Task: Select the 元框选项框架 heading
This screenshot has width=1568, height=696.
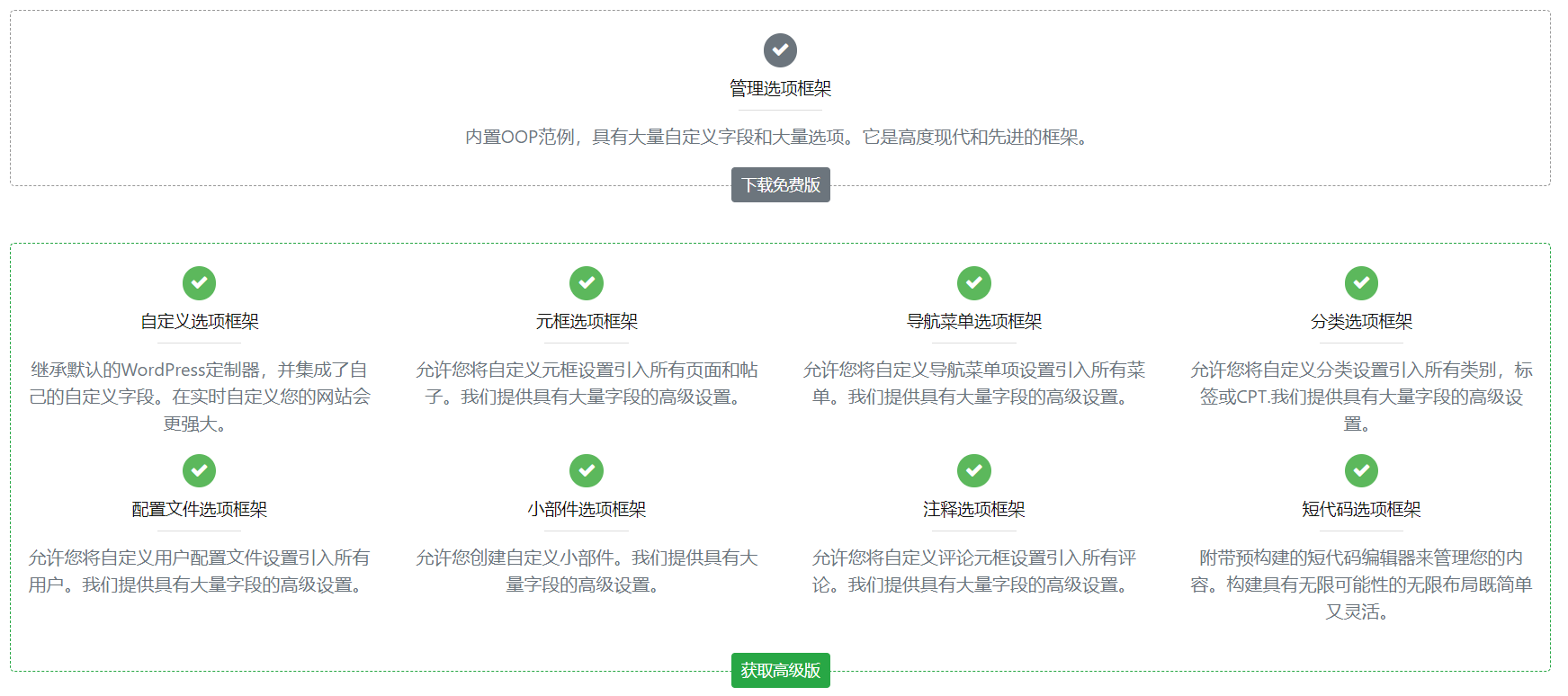Action: click(587, 321)
